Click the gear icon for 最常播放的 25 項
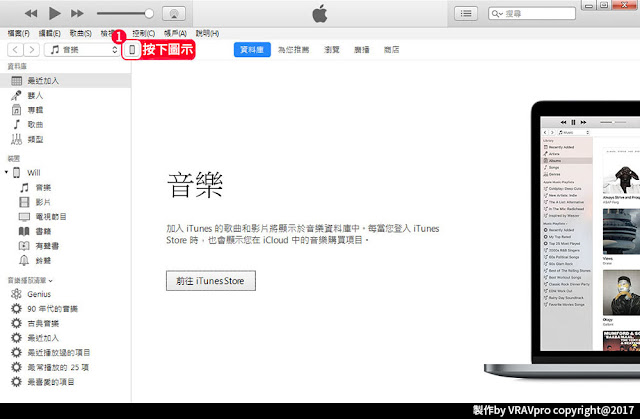The height and width of the screenshot is (419, 640). (16, 367)
